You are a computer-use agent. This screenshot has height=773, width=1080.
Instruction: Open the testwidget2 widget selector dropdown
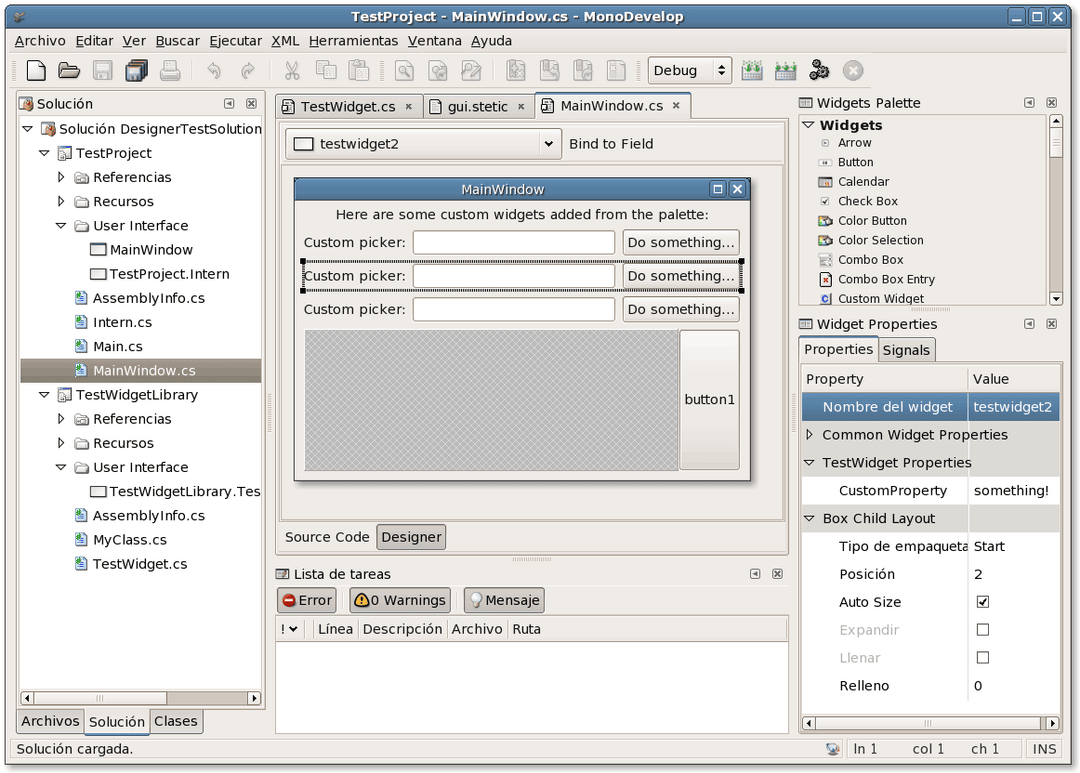[547, 143]
